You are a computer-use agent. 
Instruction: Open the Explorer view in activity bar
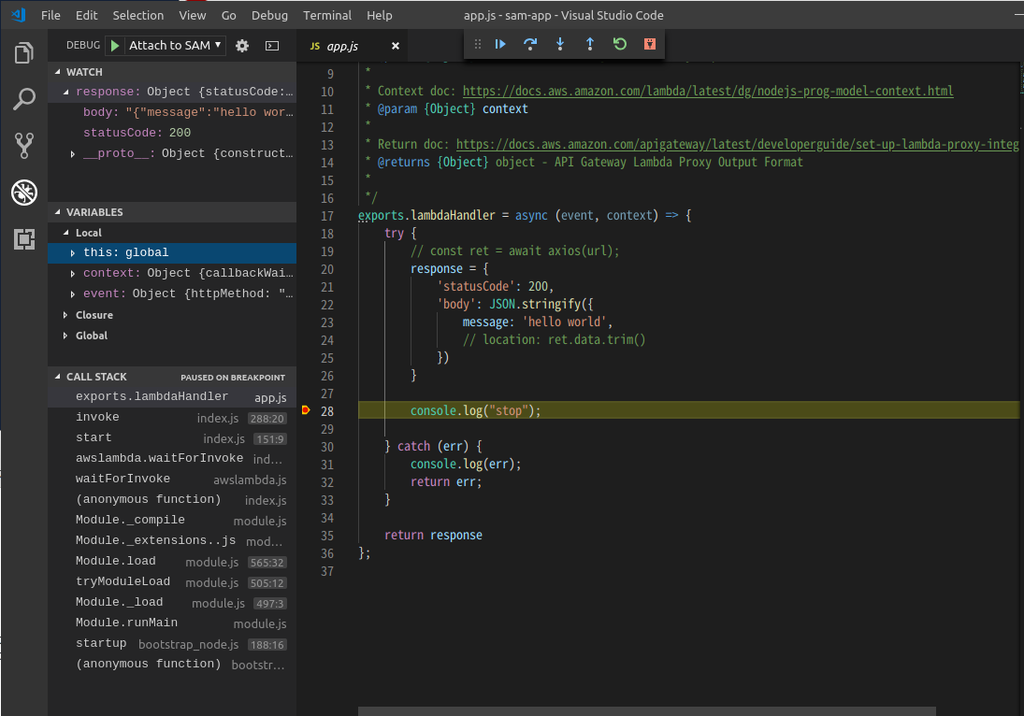[24, 53]
